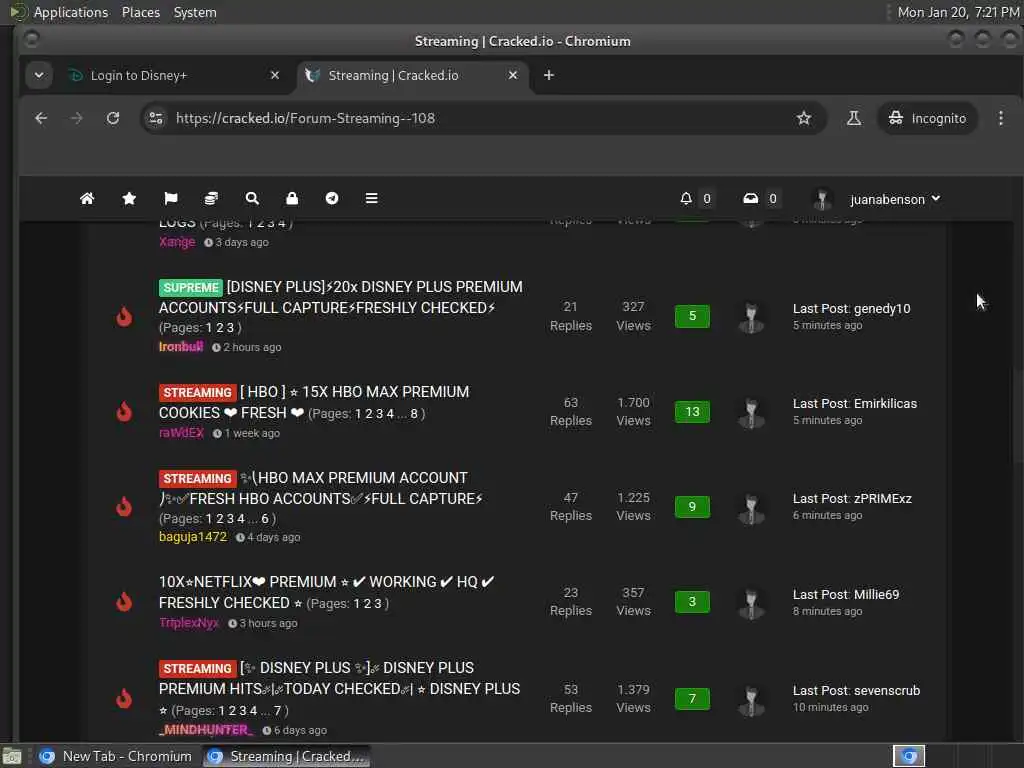Click the green 3 rating badge
Screen dimensions: 1024x768
tap(692, 601)
